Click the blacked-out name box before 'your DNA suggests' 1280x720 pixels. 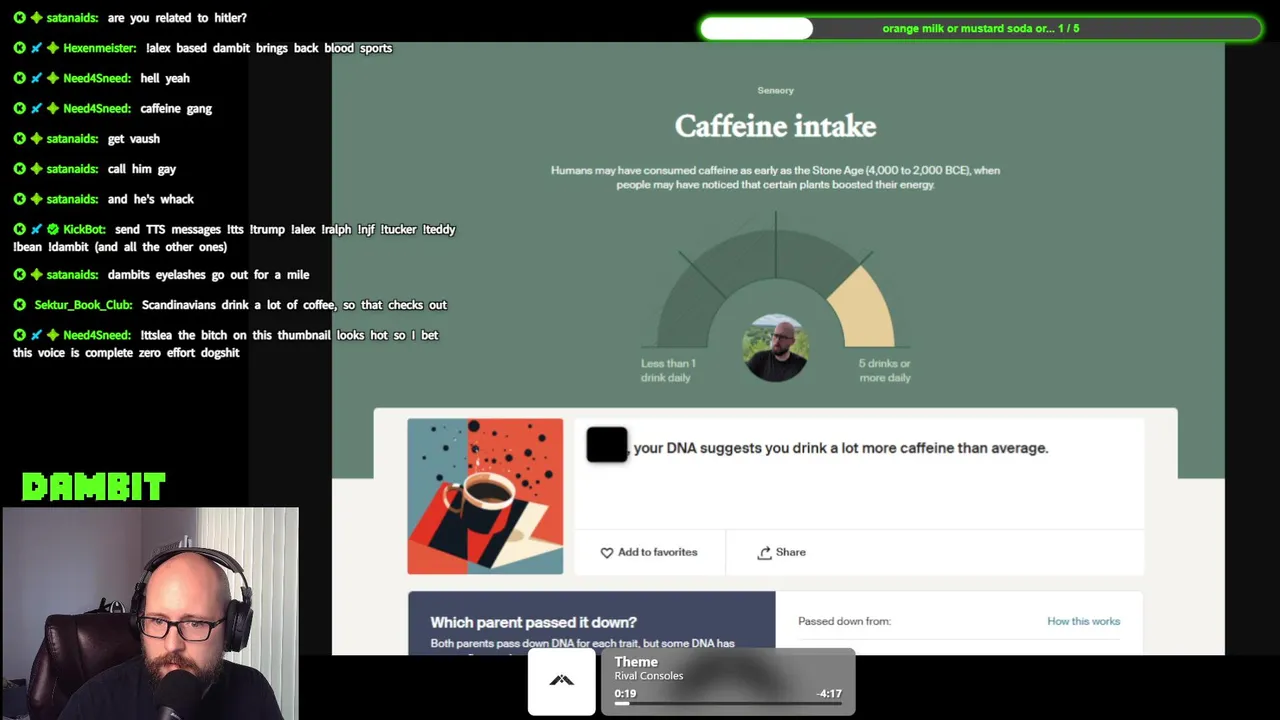pos(607,445)
